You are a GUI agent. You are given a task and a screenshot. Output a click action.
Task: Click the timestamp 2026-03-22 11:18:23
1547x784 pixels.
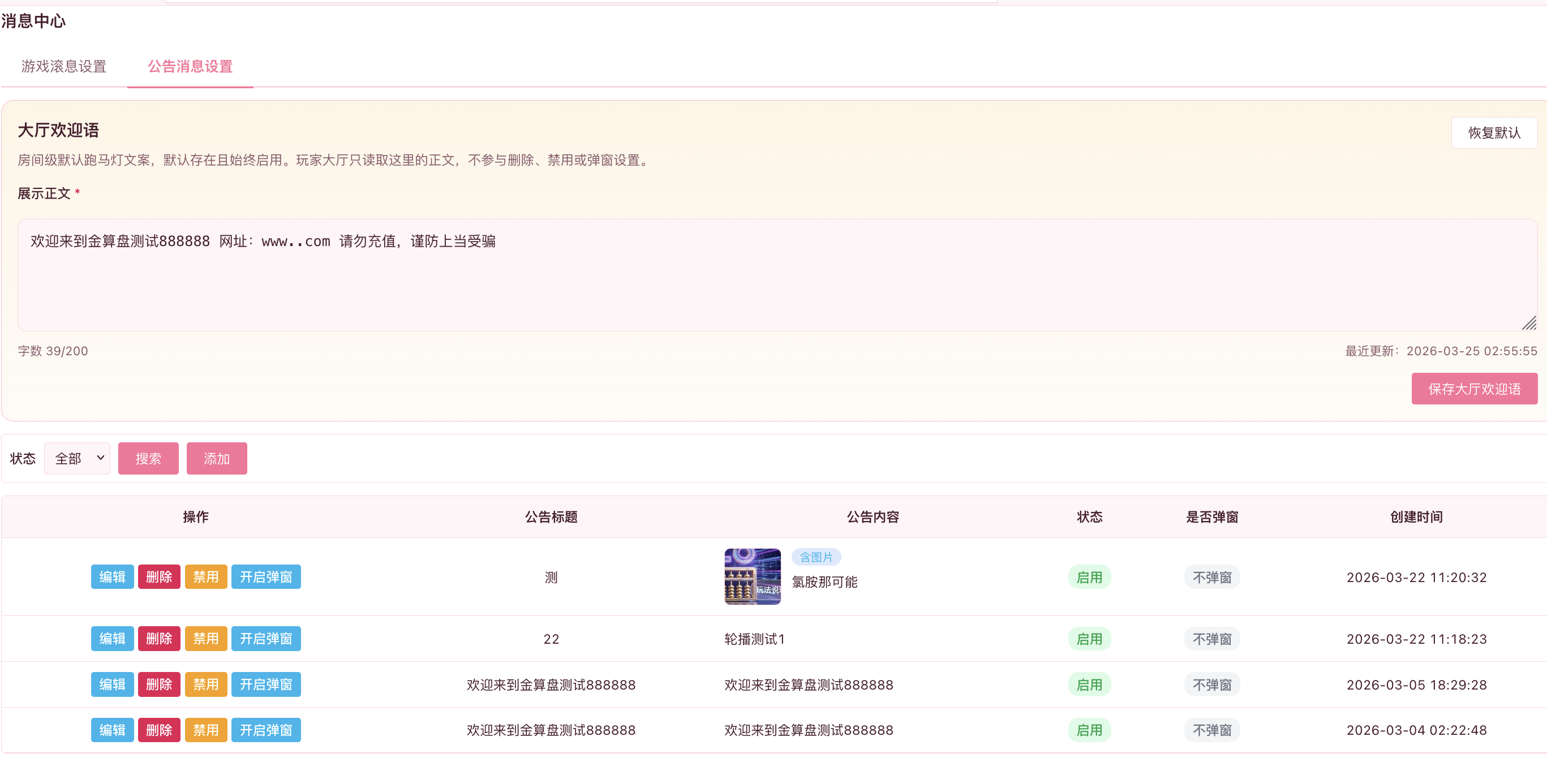[x=1416, y=639]
